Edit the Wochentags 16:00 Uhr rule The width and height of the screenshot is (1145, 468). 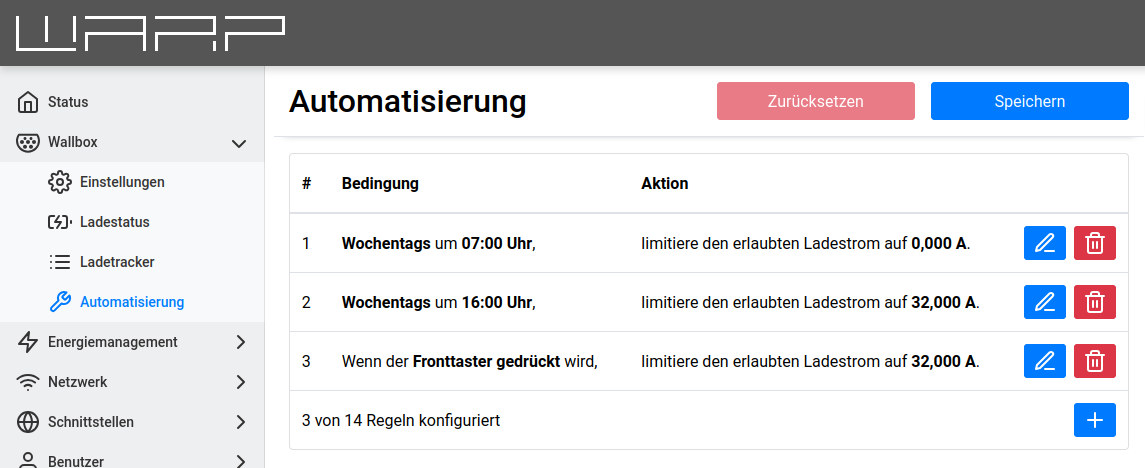(x=1045, y=302)
